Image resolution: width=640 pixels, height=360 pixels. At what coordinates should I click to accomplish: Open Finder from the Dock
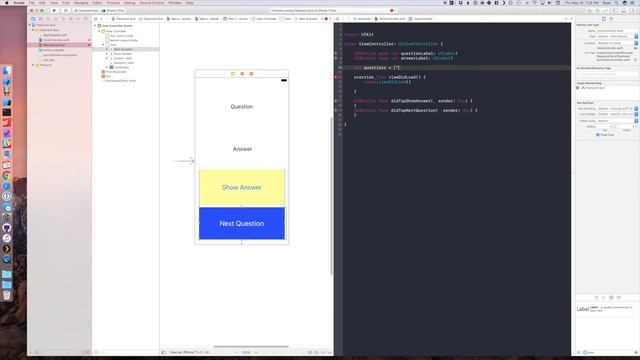(7, 70)
